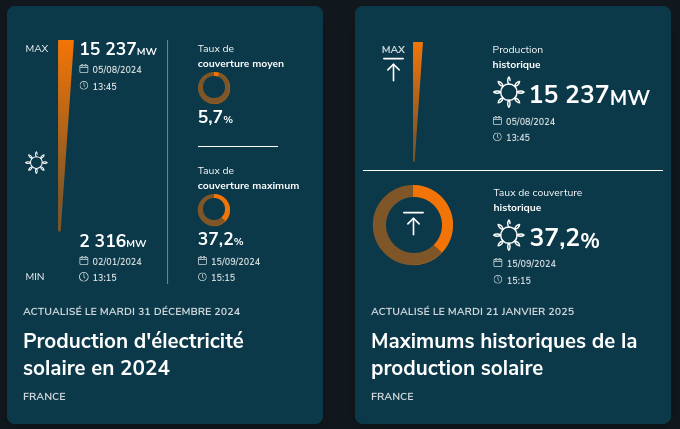Click the calendar icon beside 15/09/2024 in left card
This screenshot has height=429, width=680.
point(203,260)
